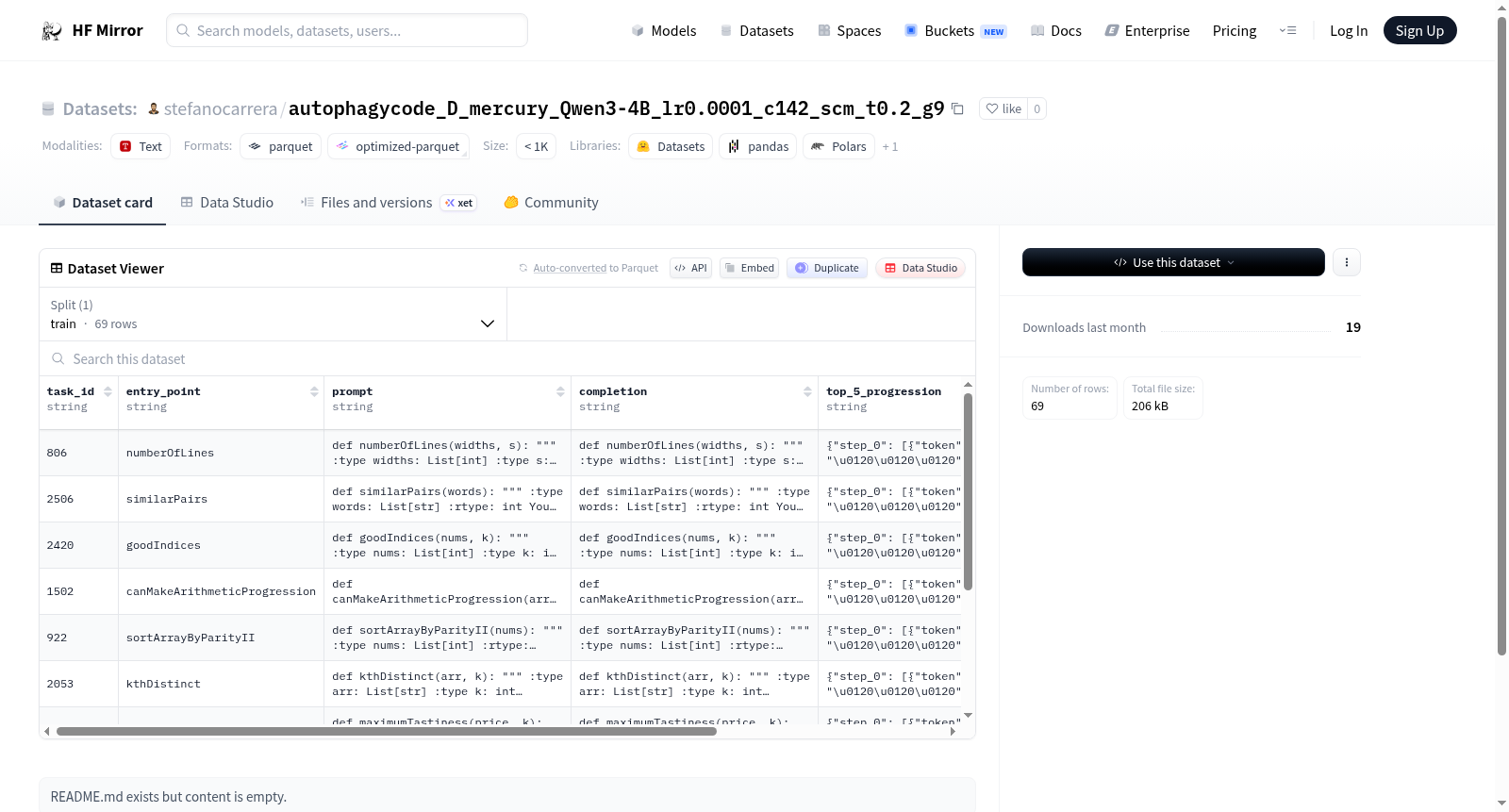The height and width of the screenshot is (812, 1509).
Task: Sort by the entry_point column sort icon
Action: coord(314,391)
